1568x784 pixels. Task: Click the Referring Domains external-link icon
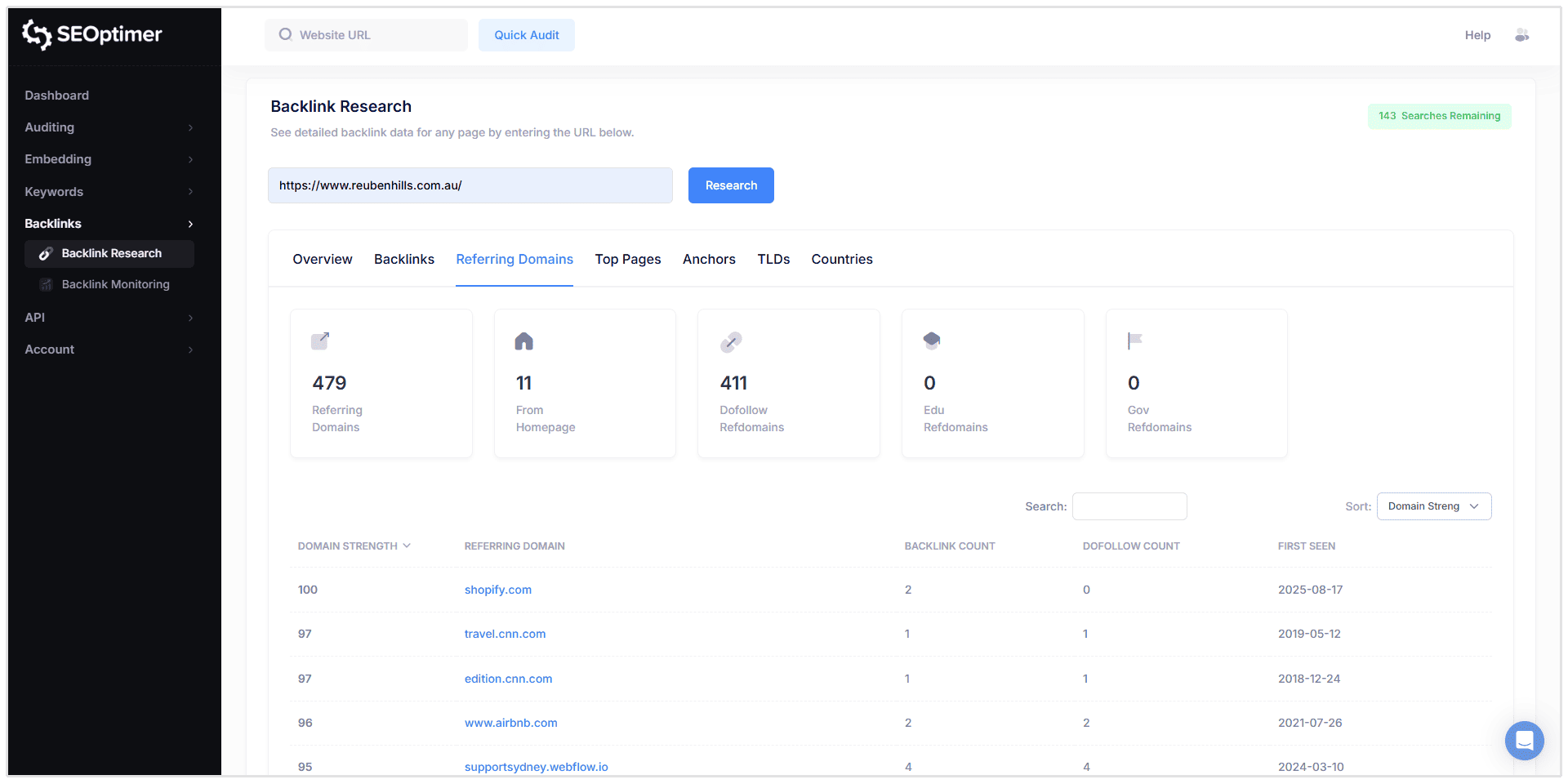(x=320, y=341)
